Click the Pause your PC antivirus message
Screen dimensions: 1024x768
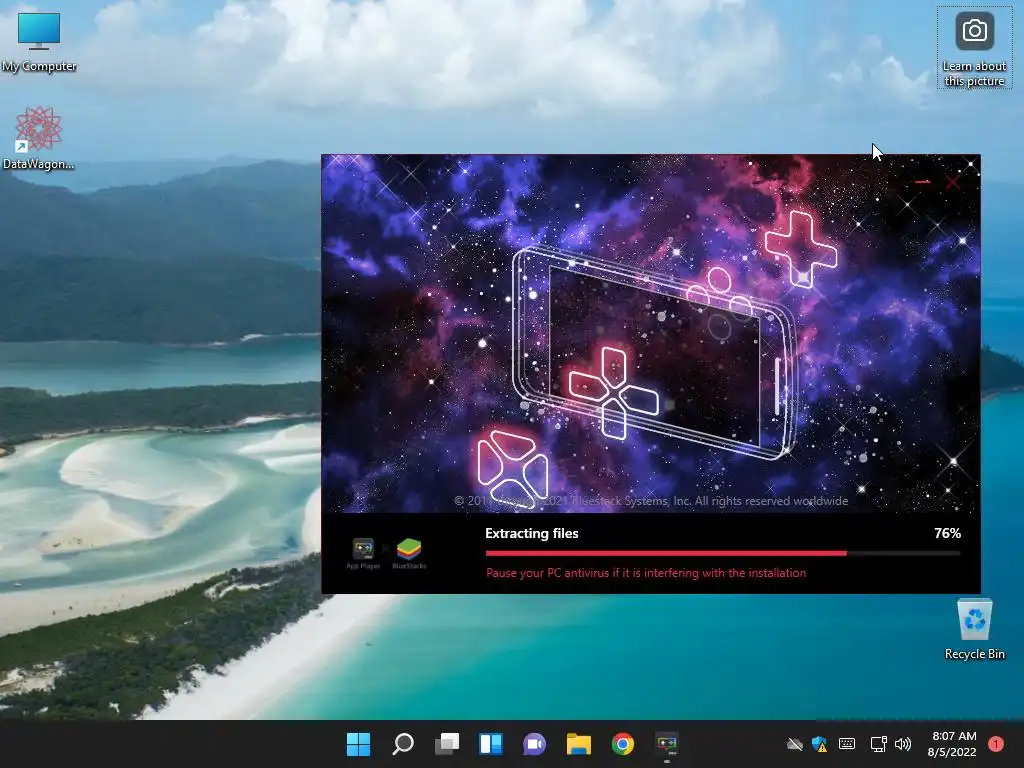pos(646,573)
